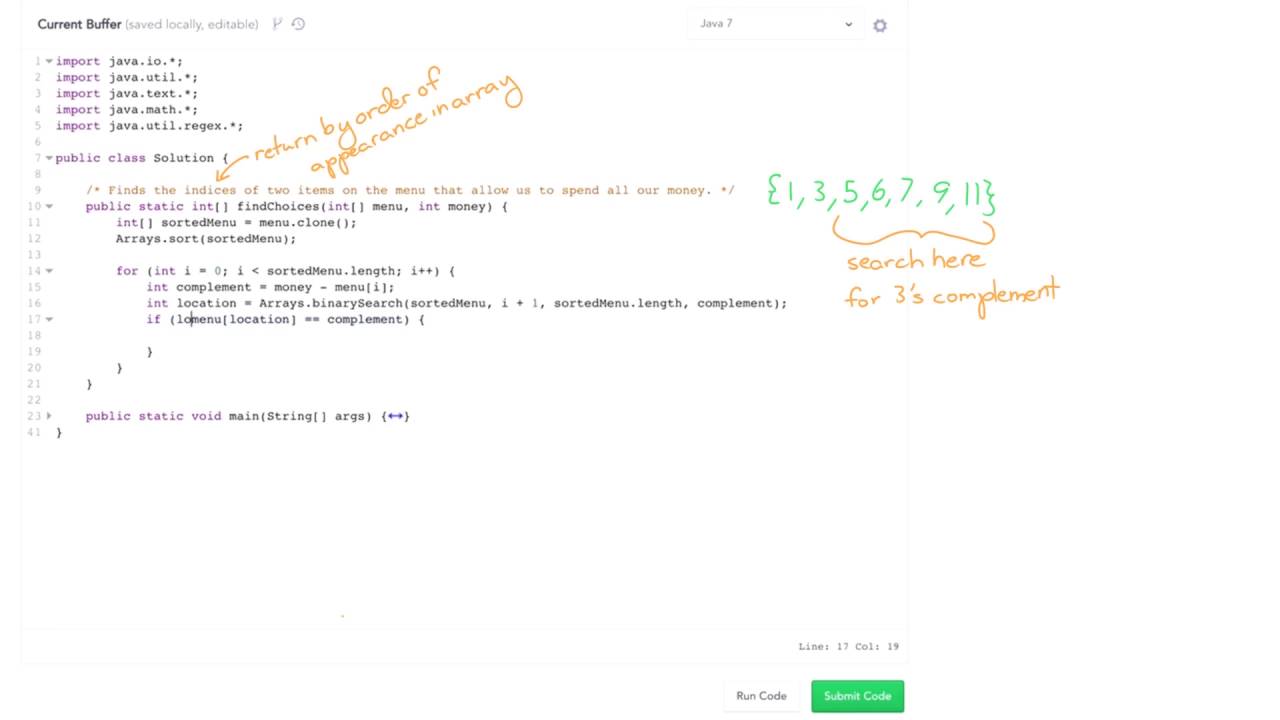Collapse the for loop fold at line 14

click(49, 271)
